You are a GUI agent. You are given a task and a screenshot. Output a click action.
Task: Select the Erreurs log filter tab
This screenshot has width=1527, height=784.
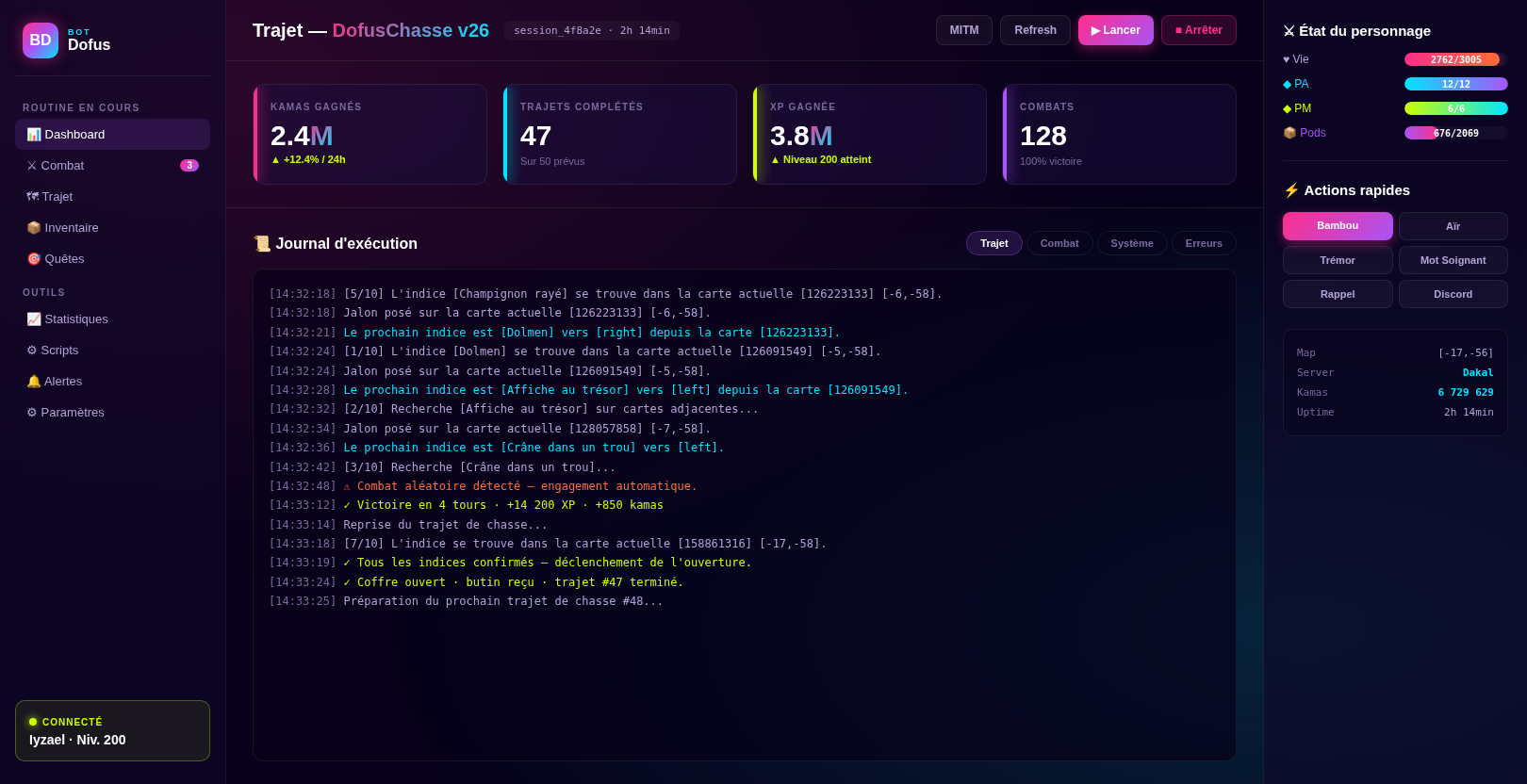pos(1204,243)
